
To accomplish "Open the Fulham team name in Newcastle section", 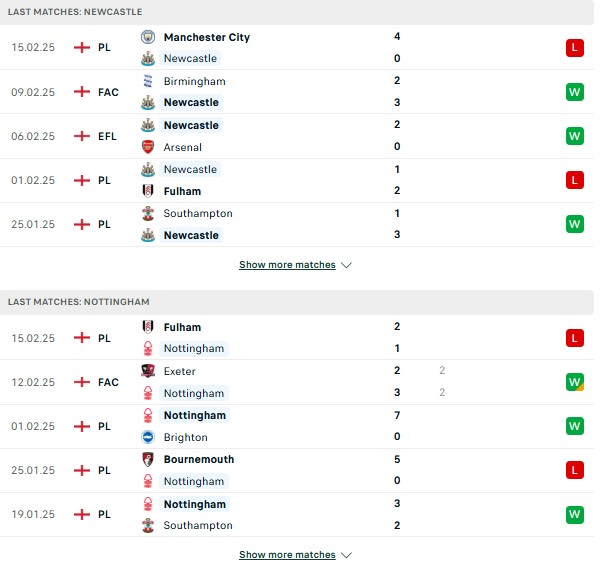I will [182, 191].
